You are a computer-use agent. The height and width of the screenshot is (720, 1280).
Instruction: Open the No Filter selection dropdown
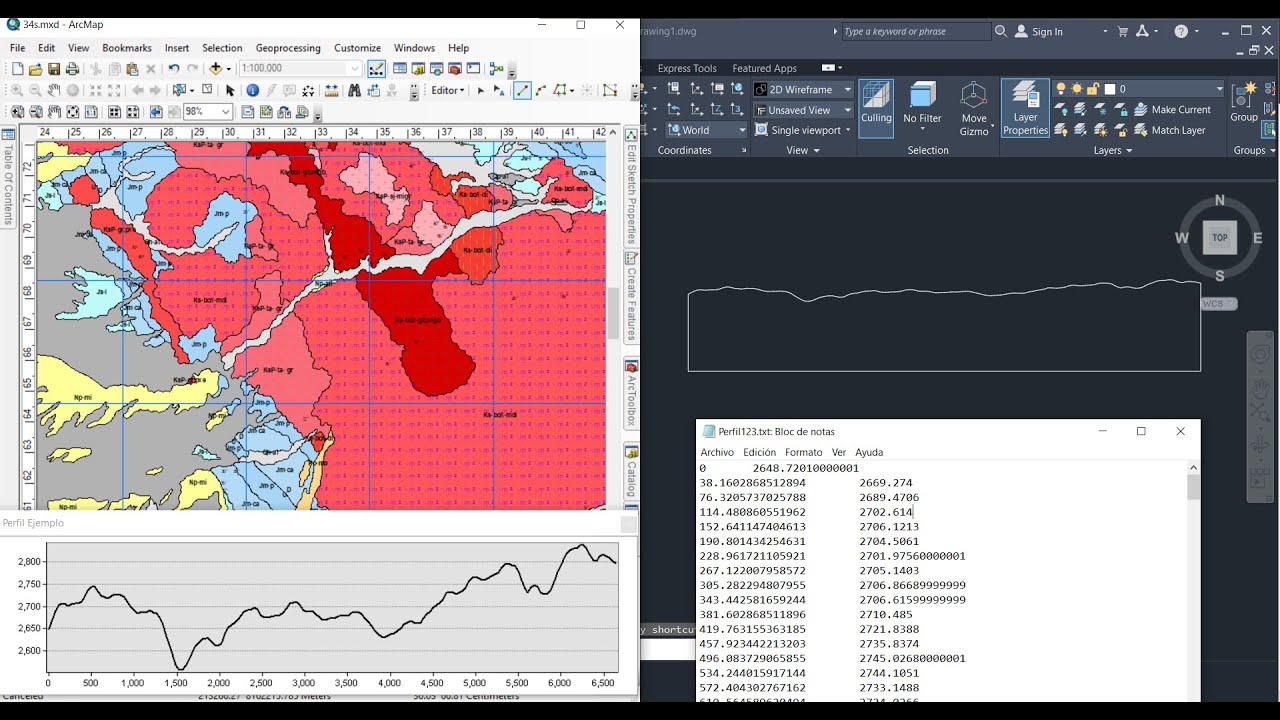pyautogui.click(x=922, y=109)
